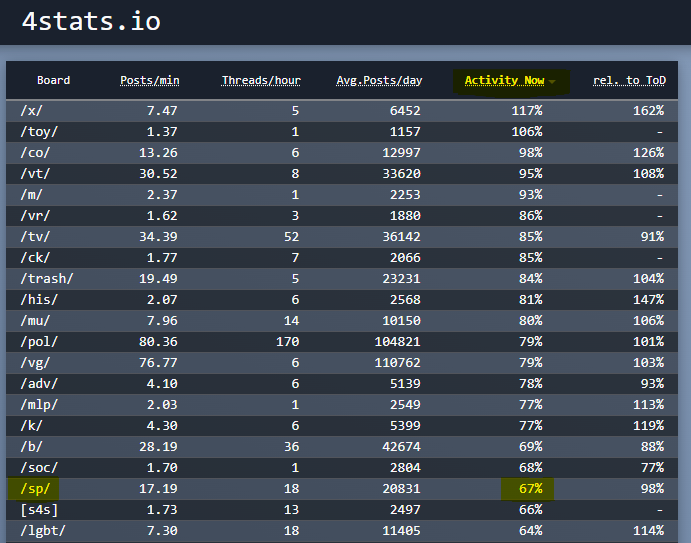Select the /k/ board name
Image resolution: width=691 pixels, height=543 pixels.
pyautogui.click(x=31, y=426)
